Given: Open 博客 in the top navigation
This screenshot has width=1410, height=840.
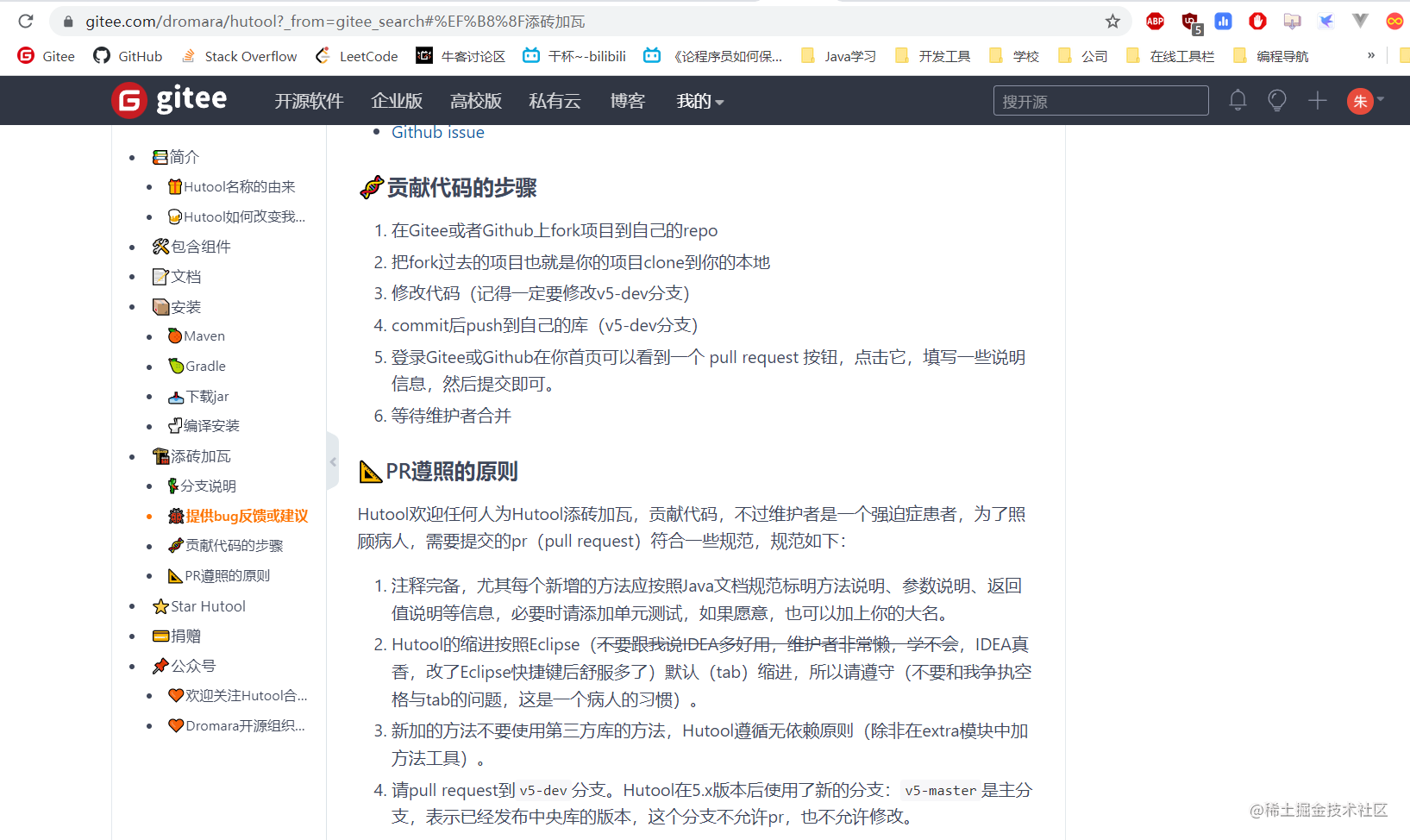Looking at the screenshot, I should coord(628,101).
